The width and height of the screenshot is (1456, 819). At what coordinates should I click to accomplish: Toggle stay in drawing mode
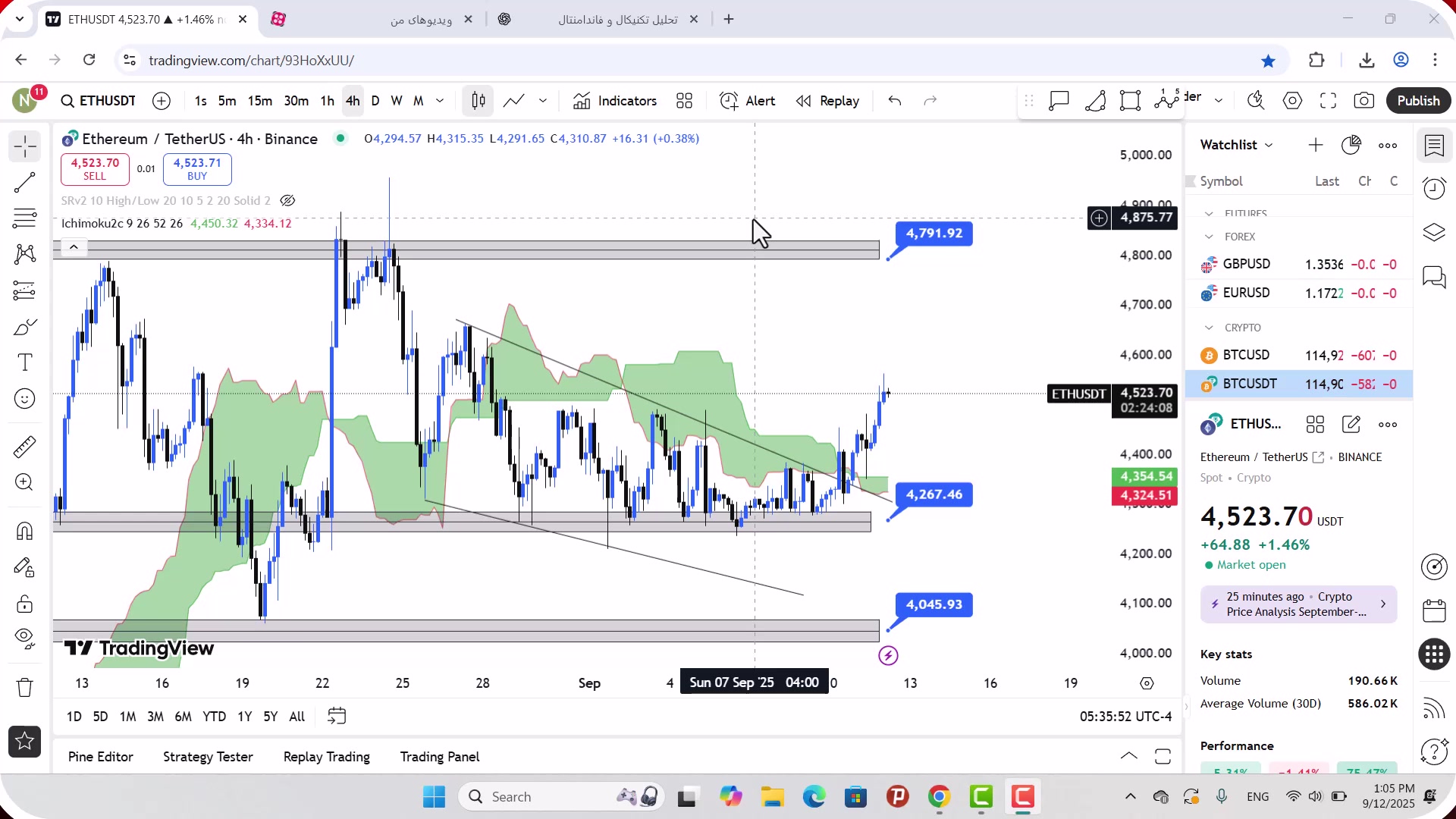click(25, 567)
